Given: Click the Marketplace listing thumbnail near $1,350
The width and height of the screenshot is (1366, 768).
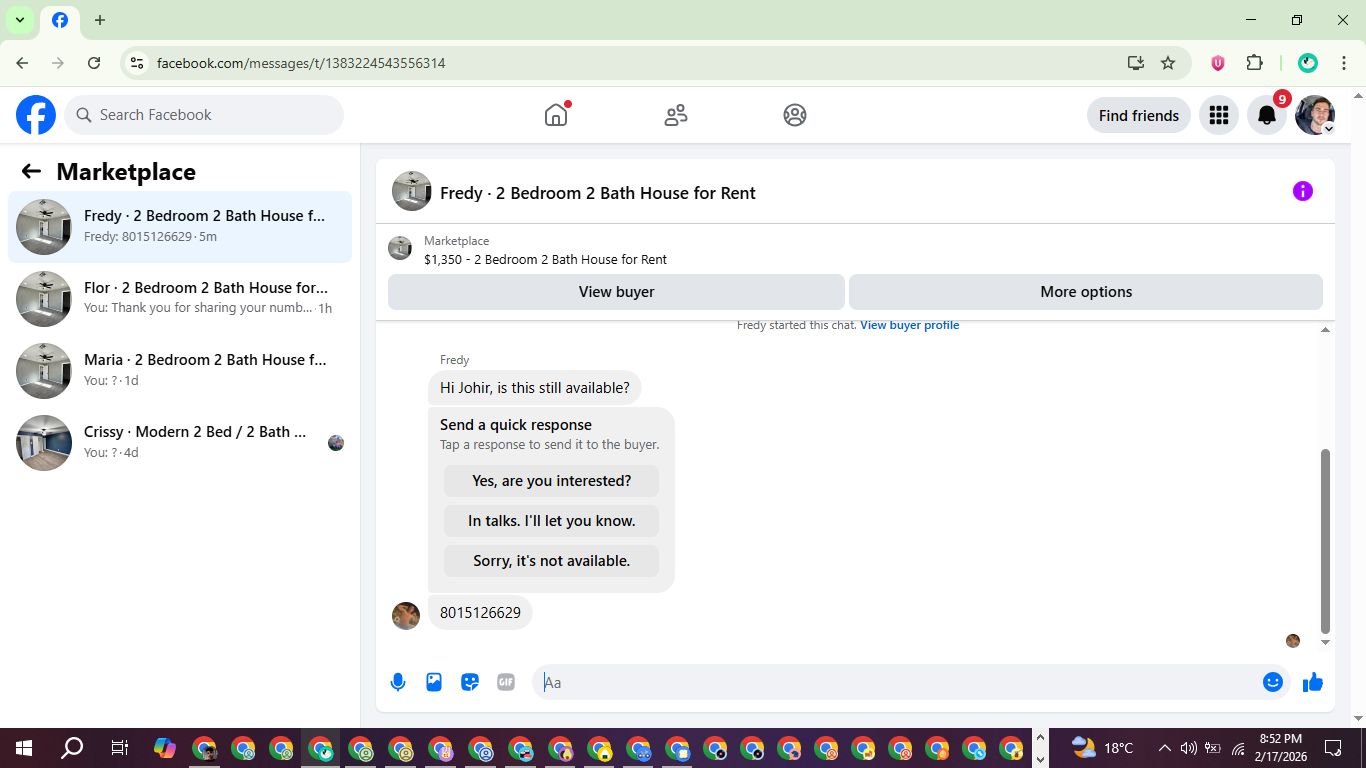Looking at the screenshot, I should pos(400,248).
